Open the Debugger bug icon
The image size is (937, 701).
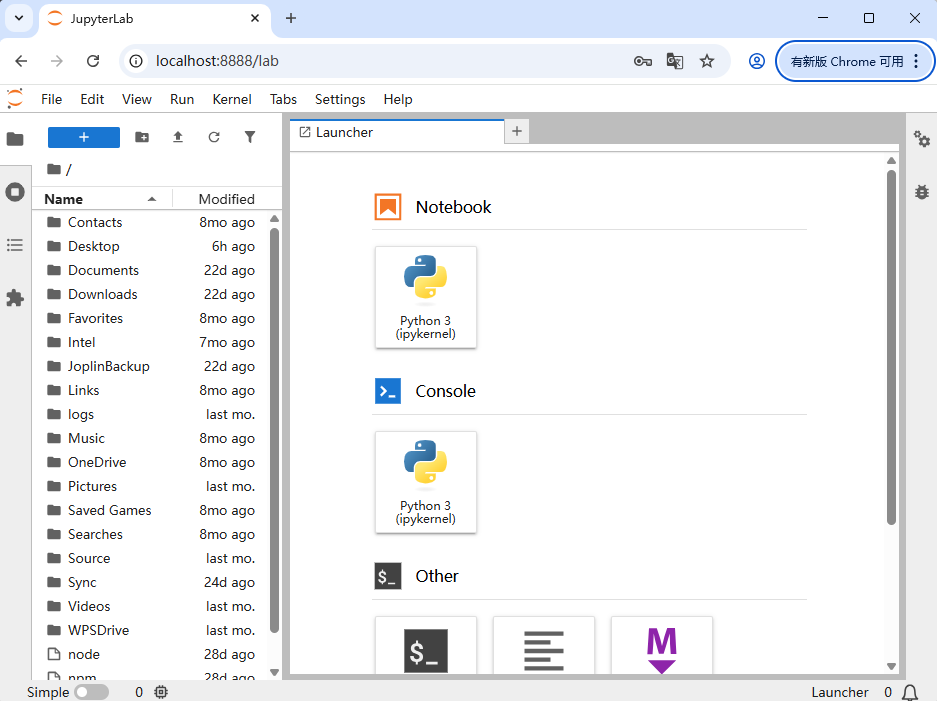click(921, 192)
